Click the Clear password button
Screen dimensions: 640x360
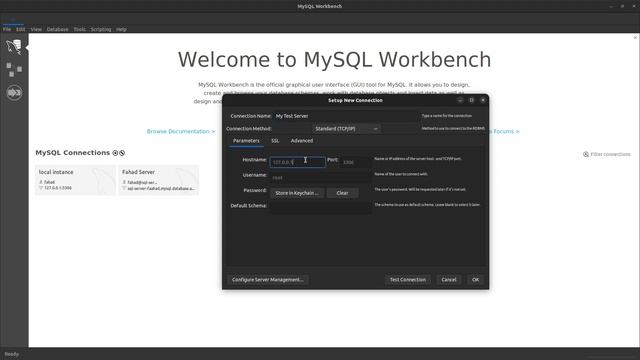[x=342, y=193]
